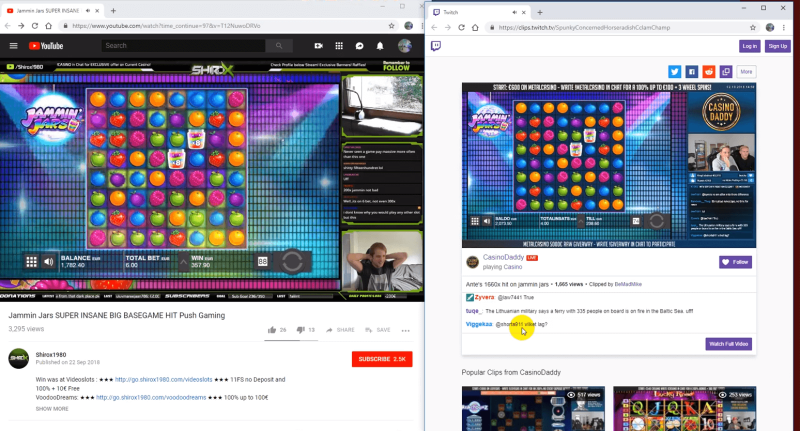Click the YouTube create video camera icon
800x431 pixels.
point(318,46)
